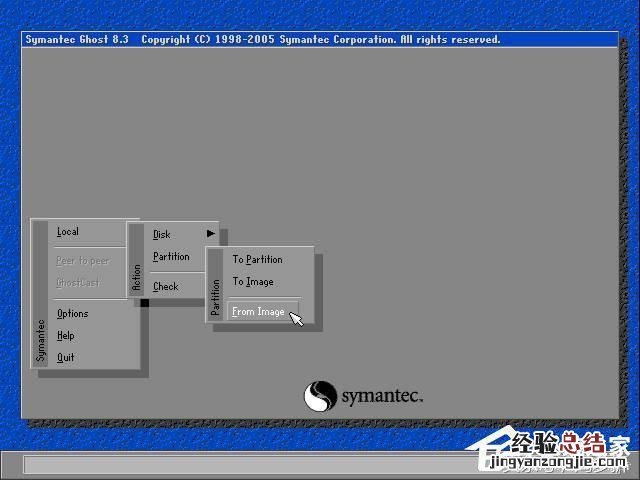
Task: Select the Peer to peer menu entry
Action: 83,261
